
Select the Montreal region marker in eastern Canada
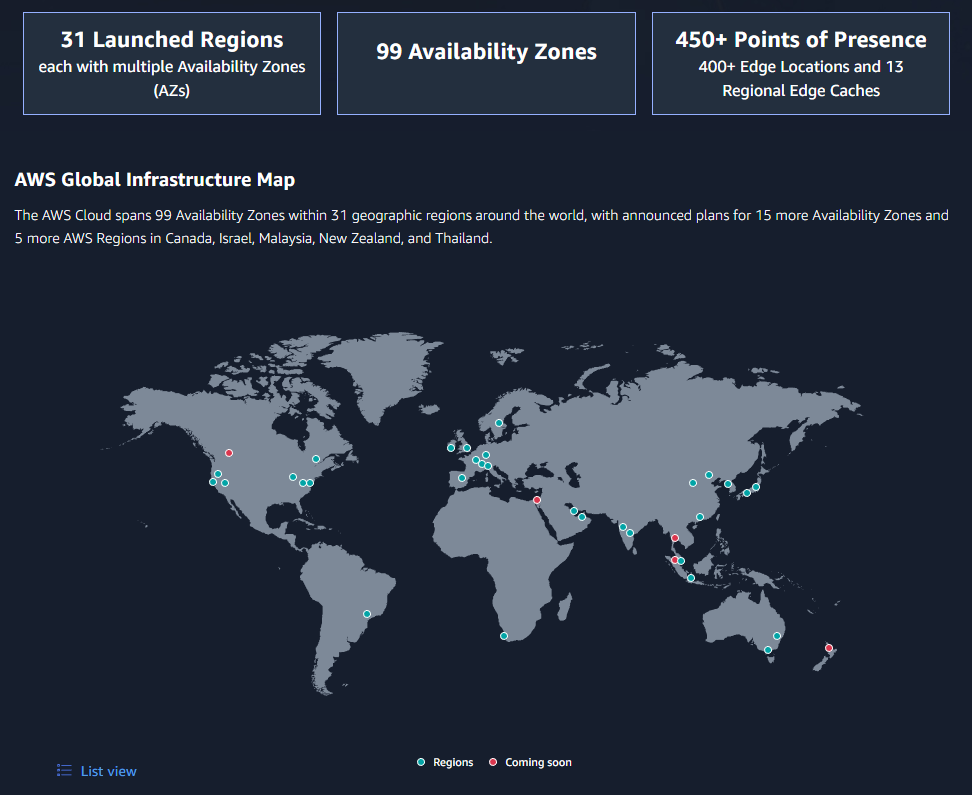click(x=316, y=459)
